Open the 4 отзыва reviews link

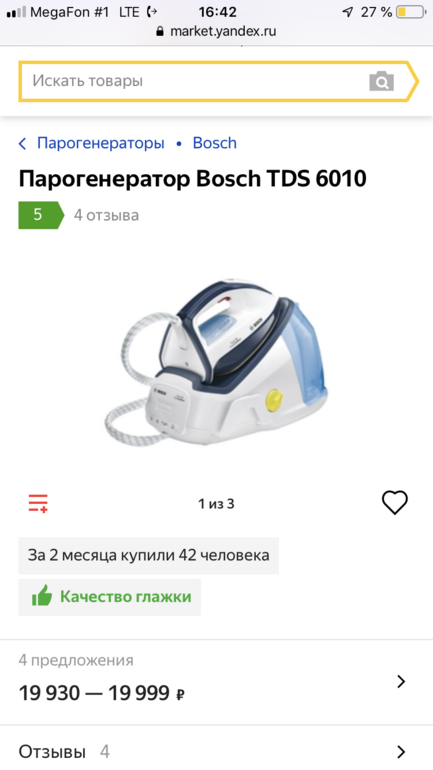107,215
